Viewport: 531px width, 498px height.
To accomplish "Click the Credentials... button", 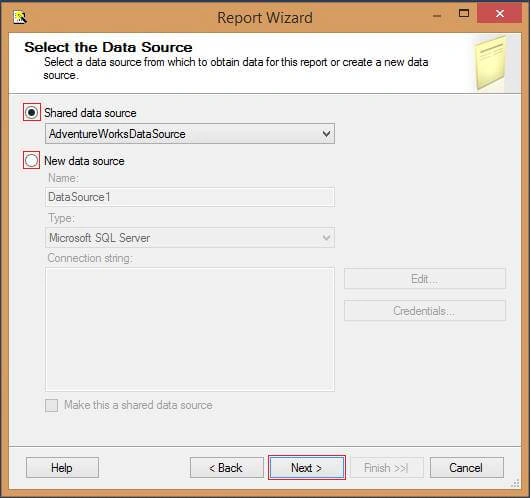I will 425,310.
